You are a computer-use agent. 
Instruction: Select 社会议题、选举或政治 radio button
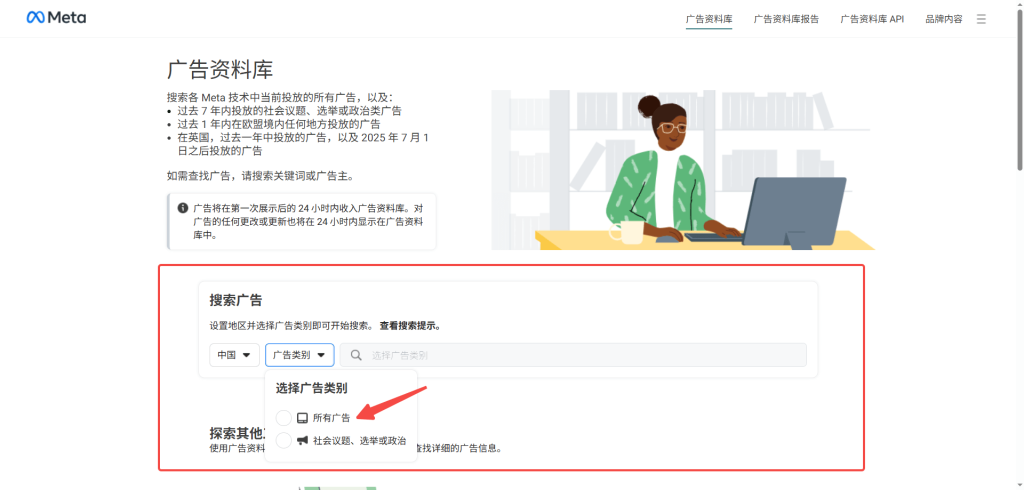coord(283,440)
